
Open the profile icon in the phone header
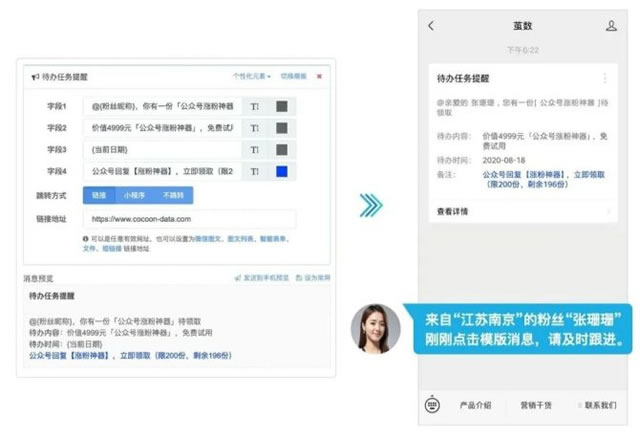pos(611,26)
